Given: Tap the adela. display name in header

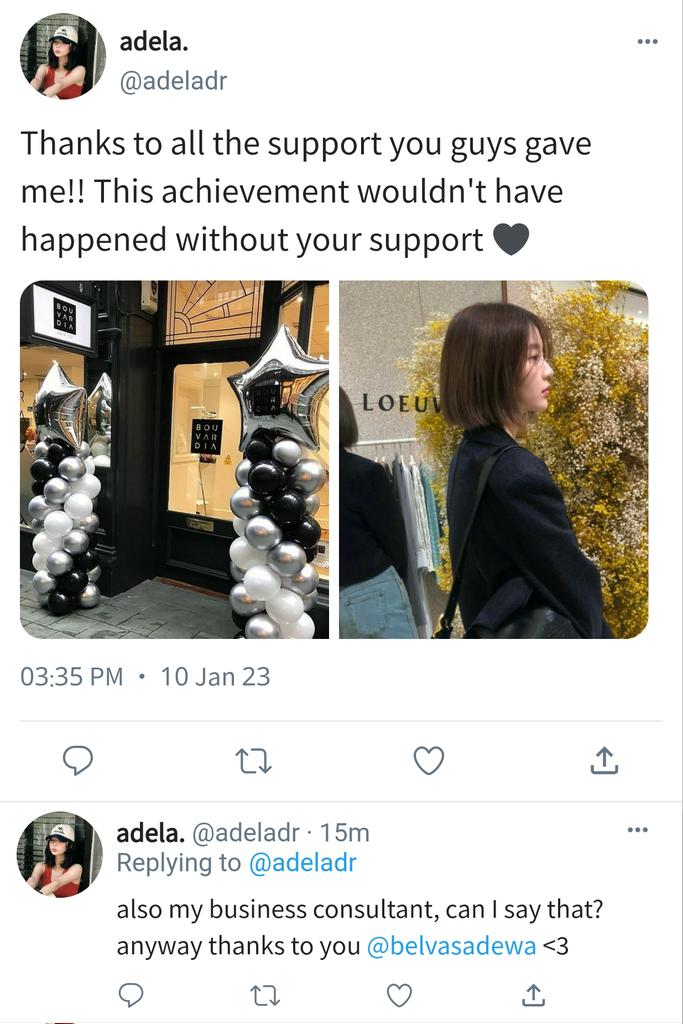Looking at the screenshot, I should point(154,42).
